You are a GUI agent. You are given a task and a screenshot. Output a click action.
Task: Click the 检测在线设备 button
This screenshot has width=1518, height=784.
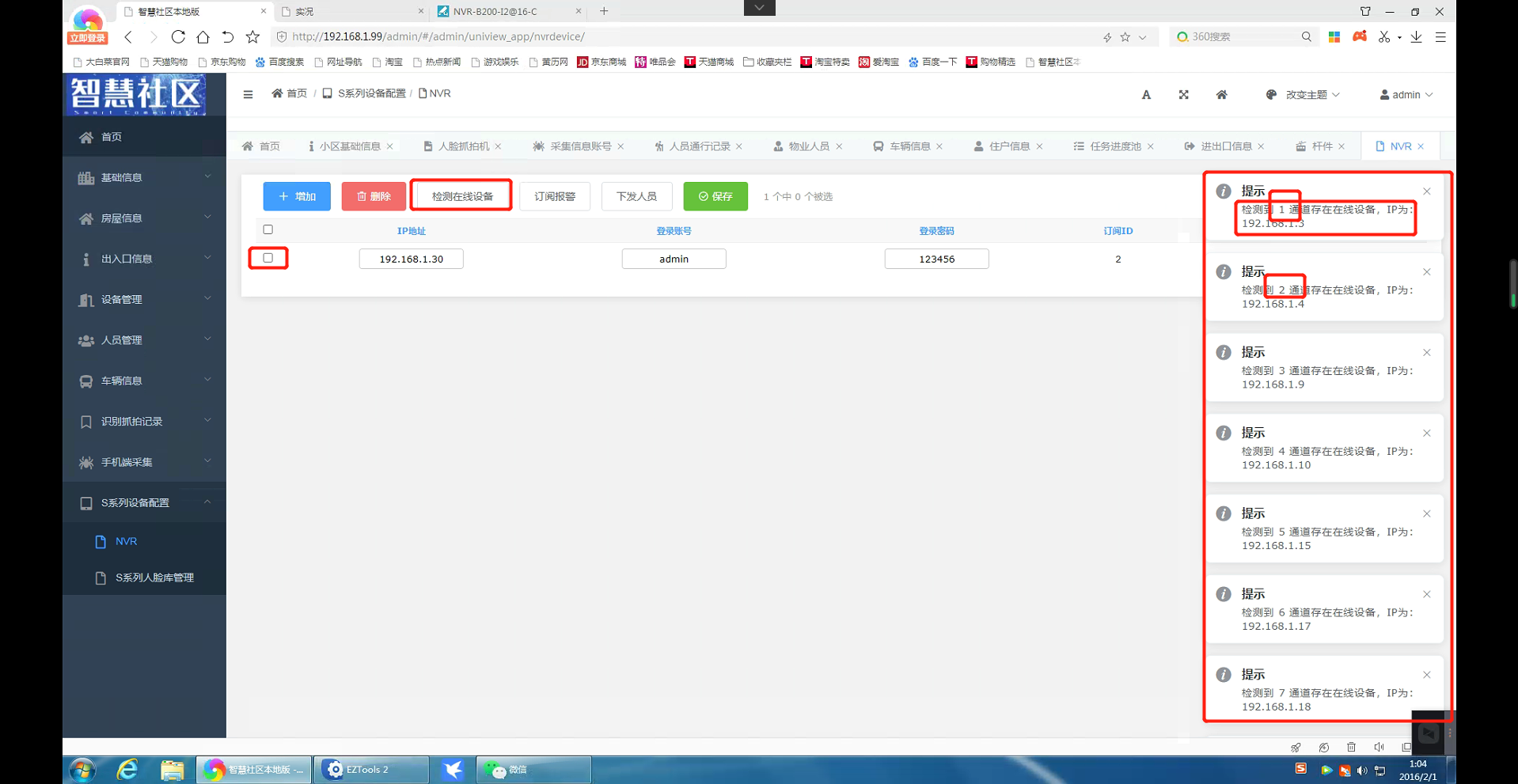462,196
